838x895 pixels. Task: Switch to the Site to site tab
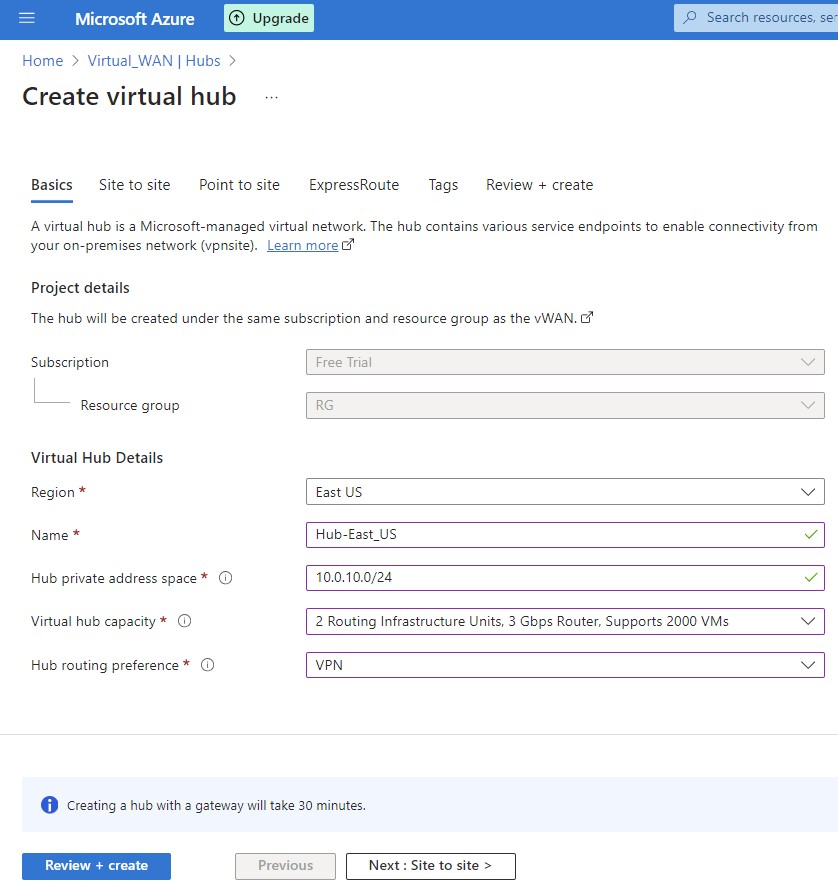click(x=134, y=185)
